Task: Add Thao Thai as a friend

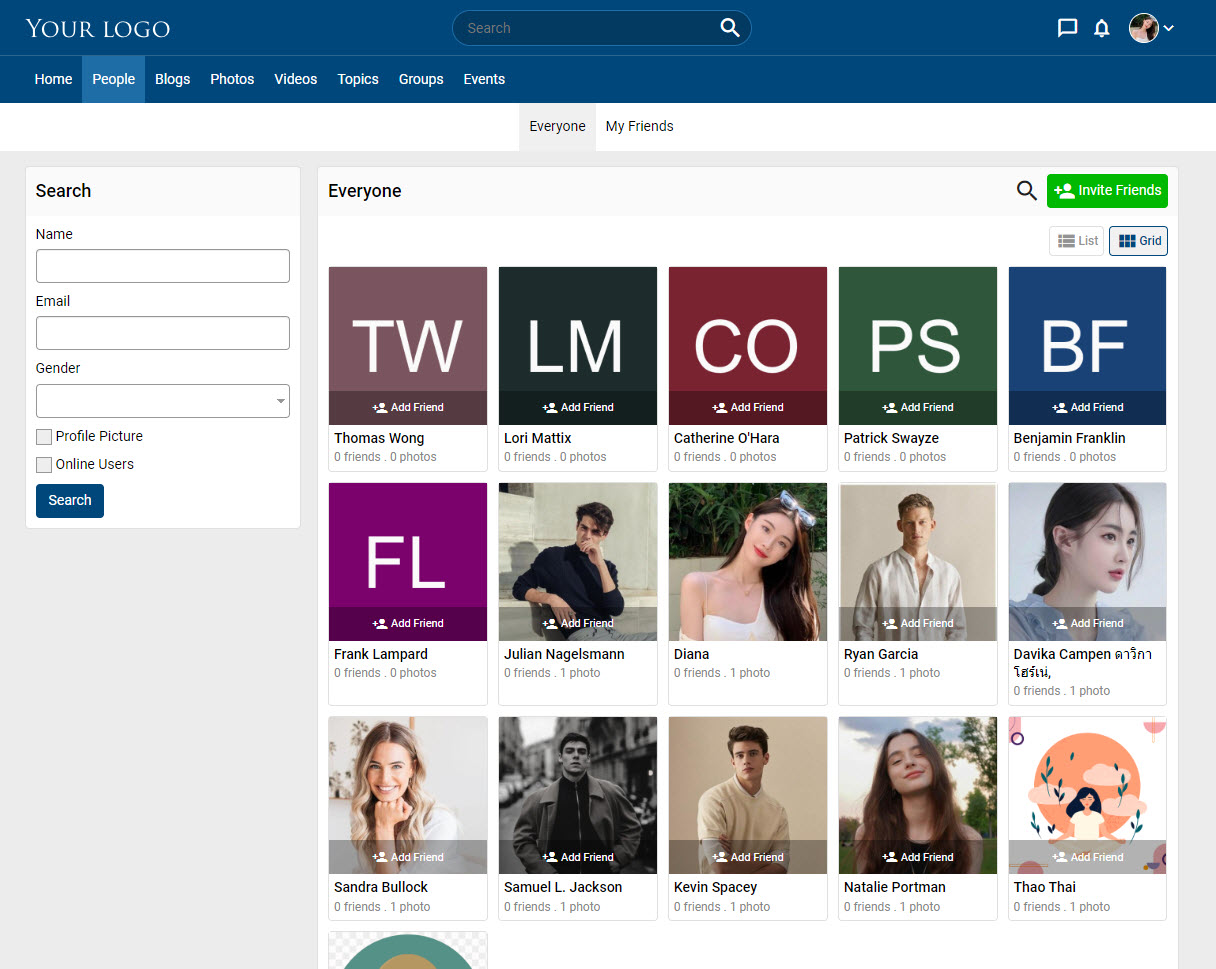Action: pos(1088,857)
